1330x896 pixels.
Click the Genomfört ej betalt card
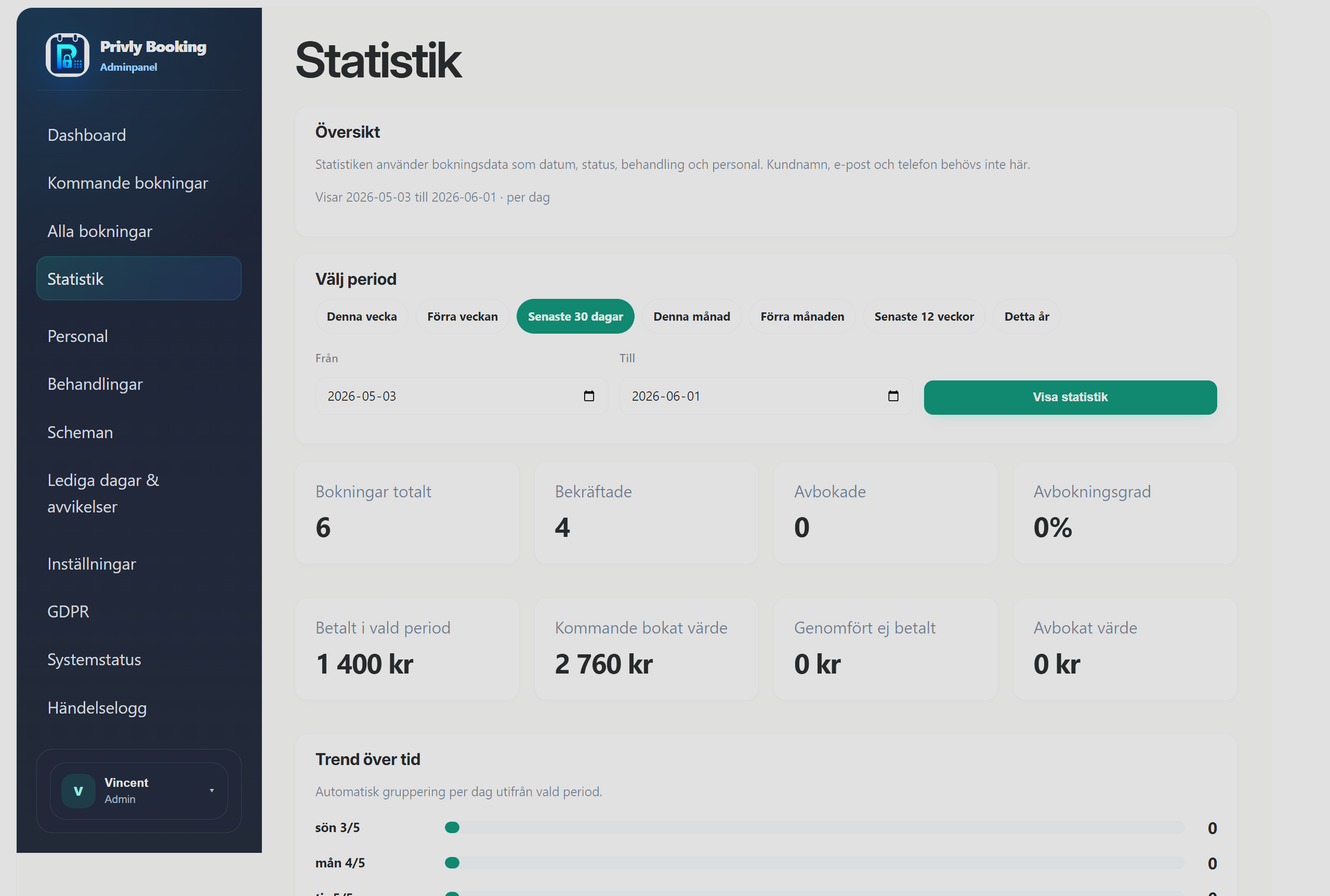tap(886, 649)
